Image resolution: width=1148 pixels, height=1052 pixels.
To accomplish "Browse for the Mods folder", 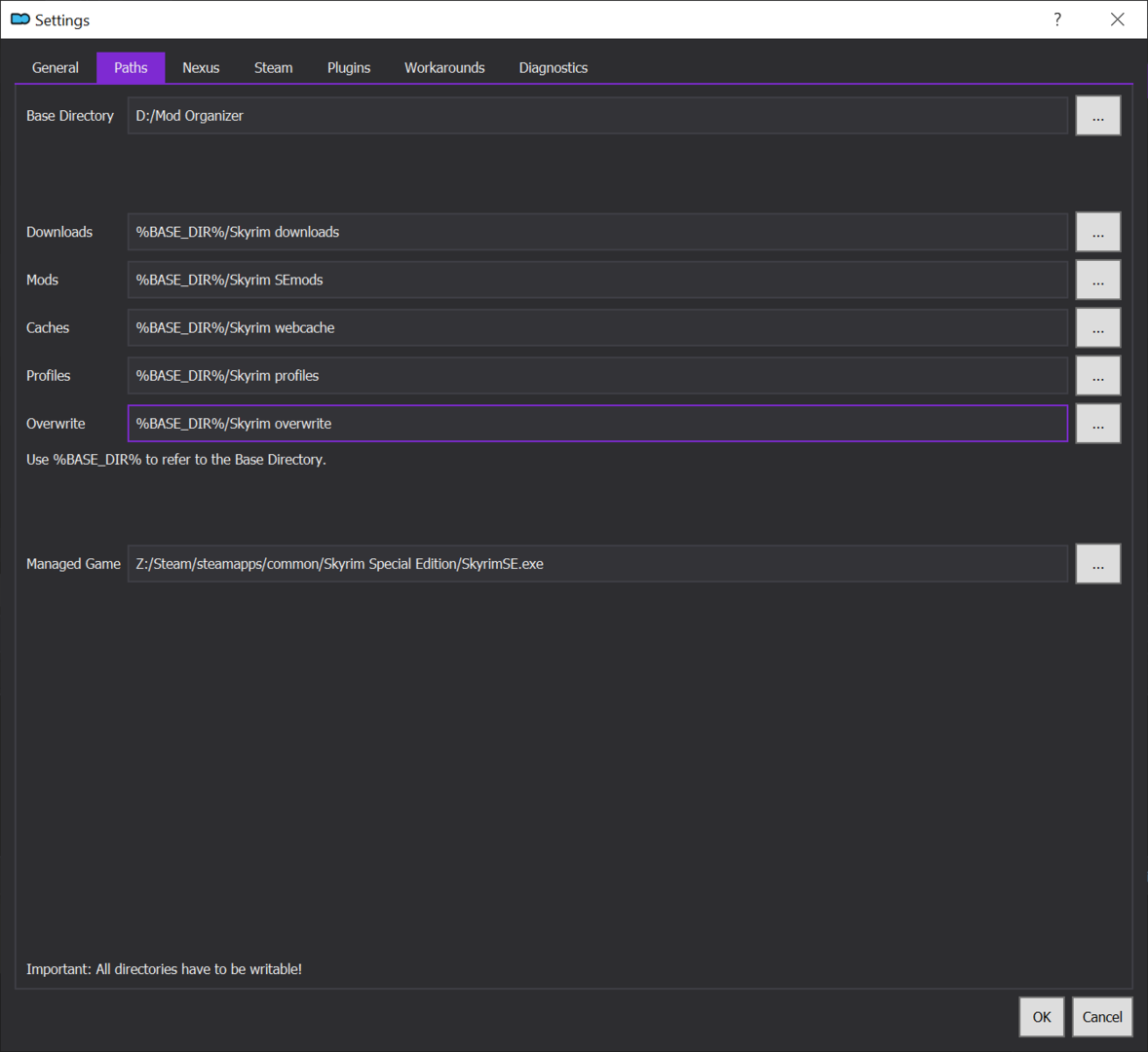I will 1097,280.
